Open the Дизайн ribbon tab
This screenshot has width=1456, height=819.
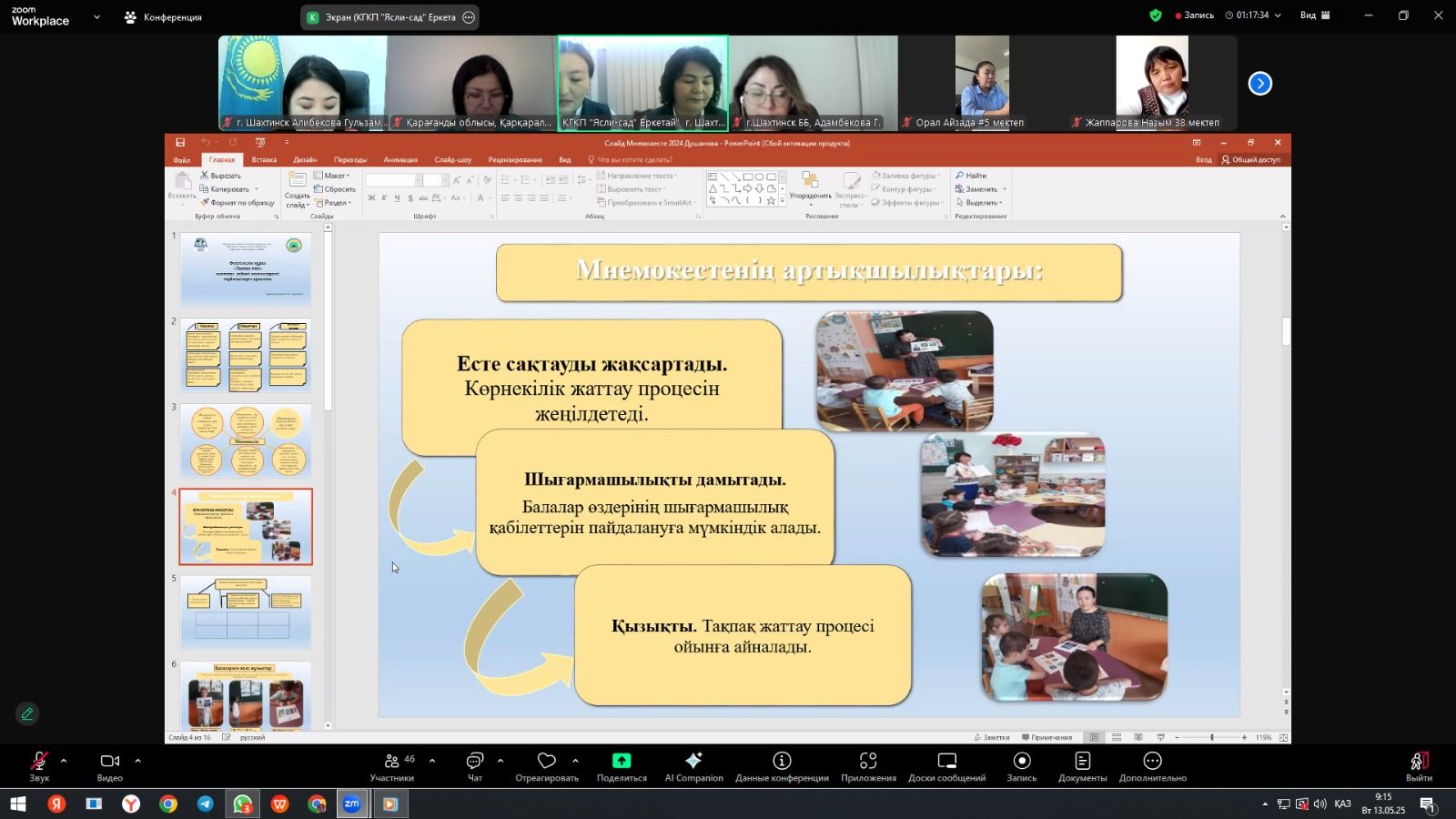coord(305,159)
